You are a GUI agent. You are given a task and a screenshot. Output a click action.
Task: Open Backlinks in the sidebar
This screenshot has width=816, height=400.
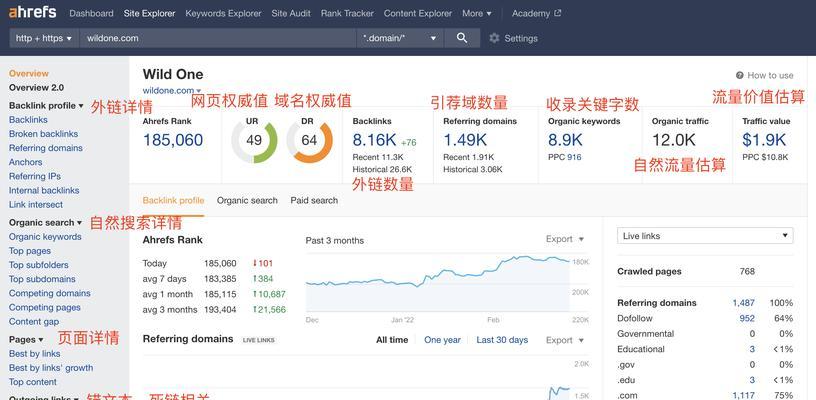click(x=28, y=120)
